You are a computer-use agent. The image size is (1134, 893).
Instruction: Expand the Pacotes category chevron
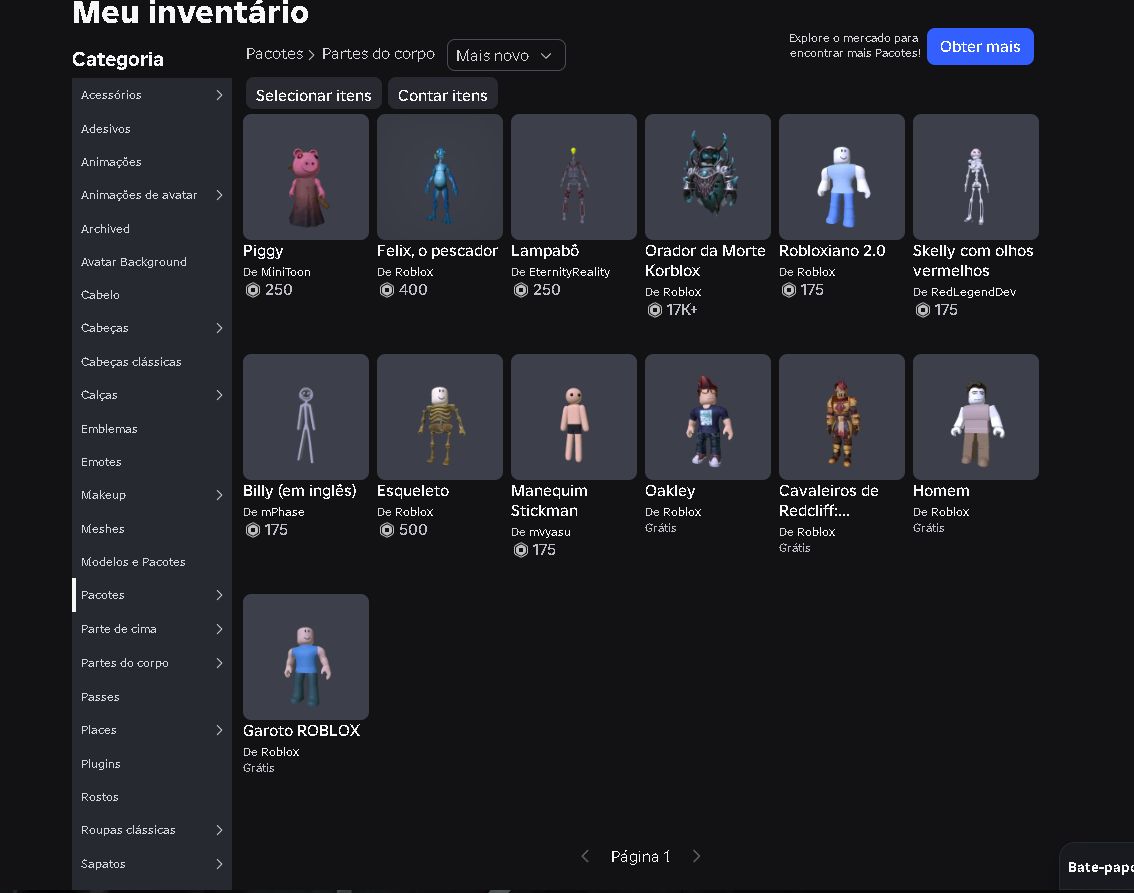pos(219,595)
